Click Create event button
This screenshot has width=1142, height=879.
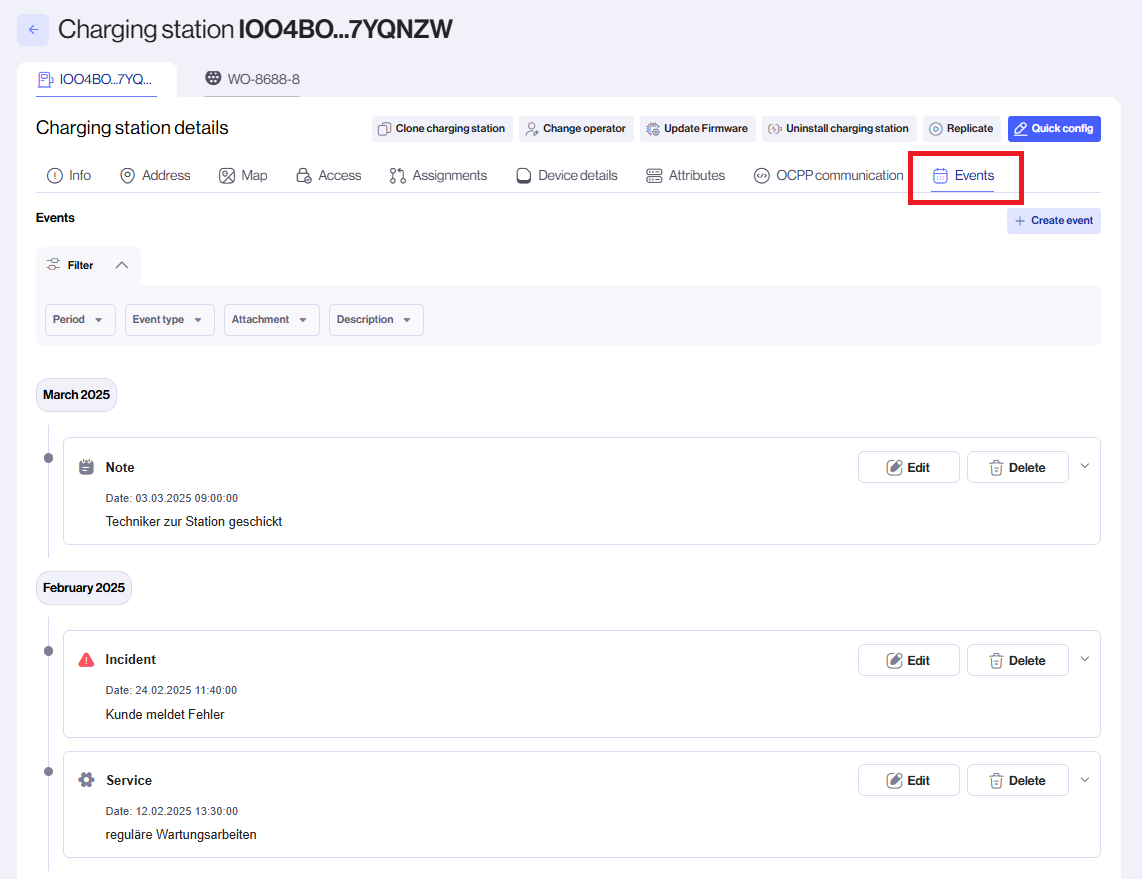[x=1054, y=221]
